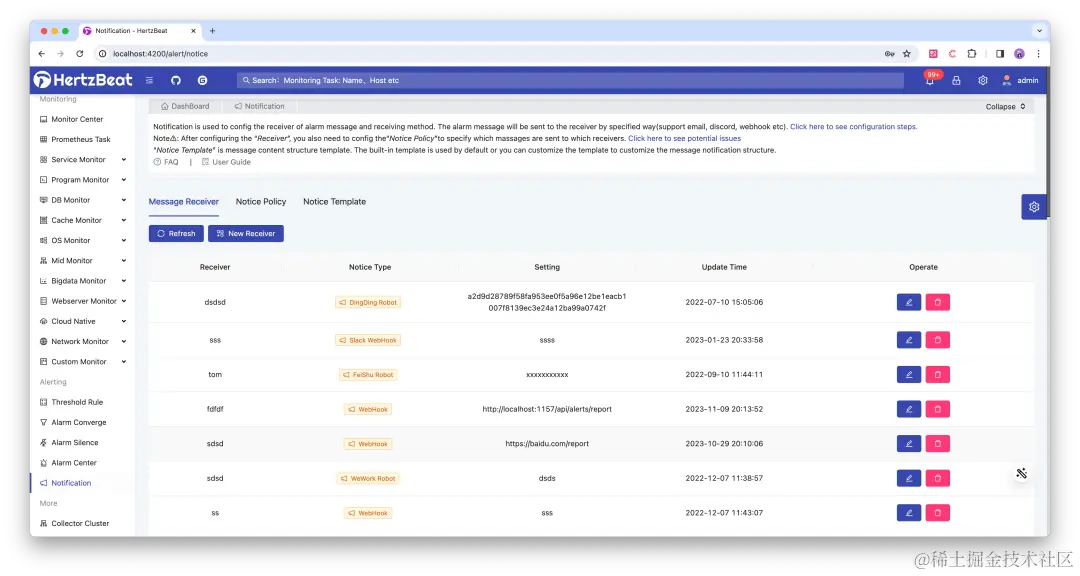The height and width of the screenshot is (576, 1080).
Task: Expand DB Monitor in sidebar
Action: 83,200
